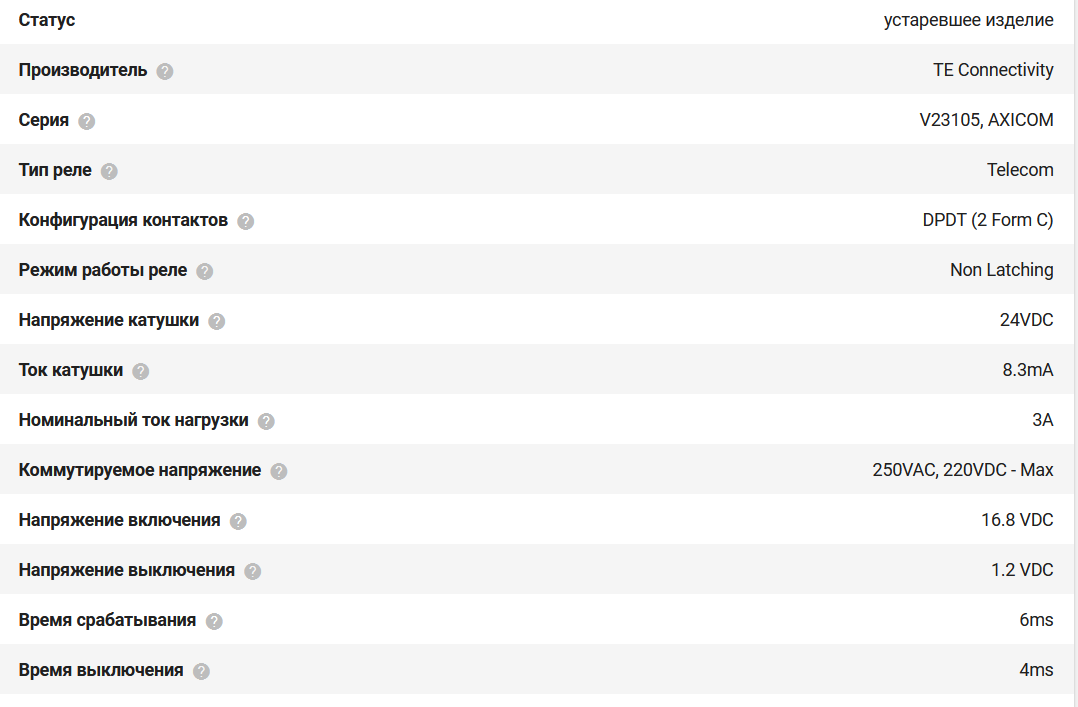The height and width of the screenshot is (707, 1078).
Task: Click question mark beside Серия
Action: pyautogui.click(x=87, y=121)
